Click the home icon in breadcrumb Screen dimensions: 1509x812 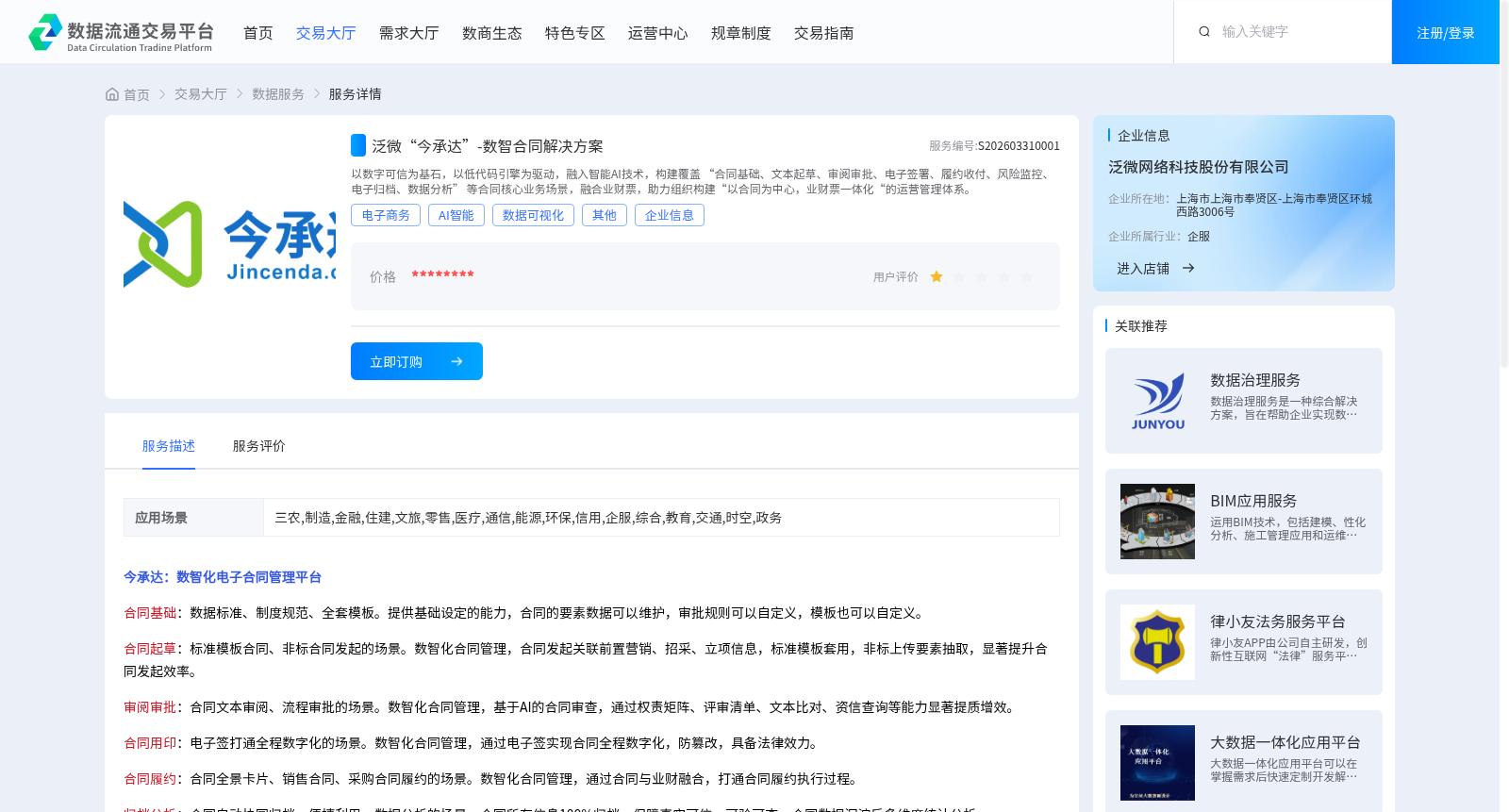pyautogui.click(x=112, y=94)
